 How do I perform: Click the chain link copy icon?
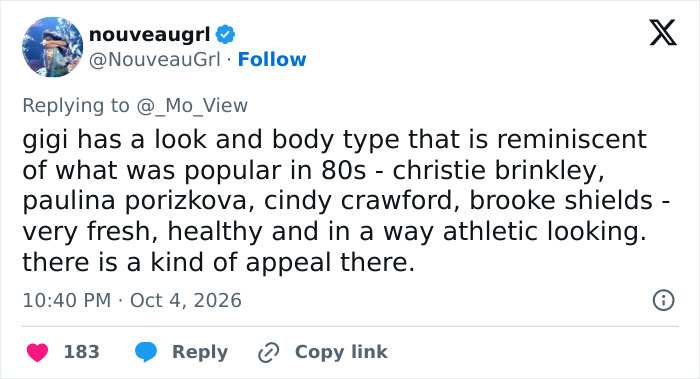[269, 352]
